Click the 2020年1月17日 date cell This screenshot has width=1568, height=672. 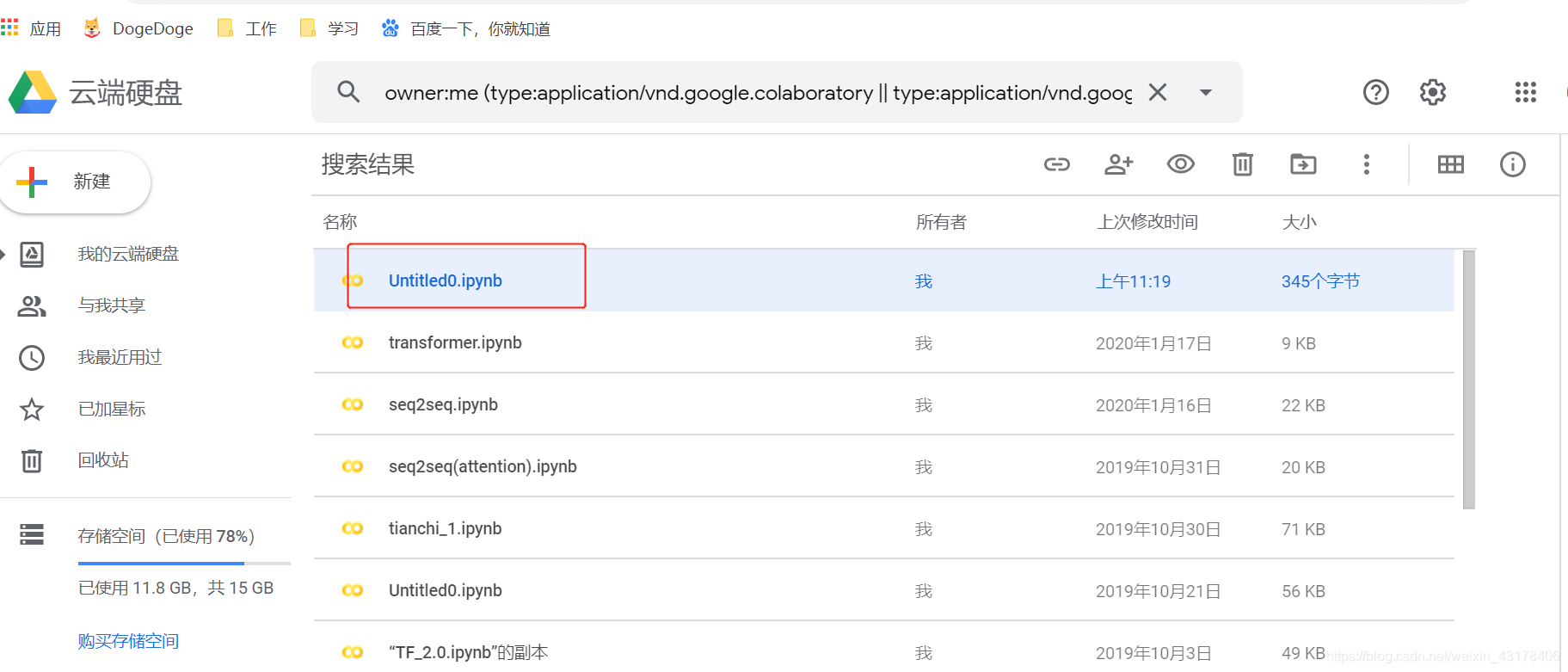[x=1153, y=343]
